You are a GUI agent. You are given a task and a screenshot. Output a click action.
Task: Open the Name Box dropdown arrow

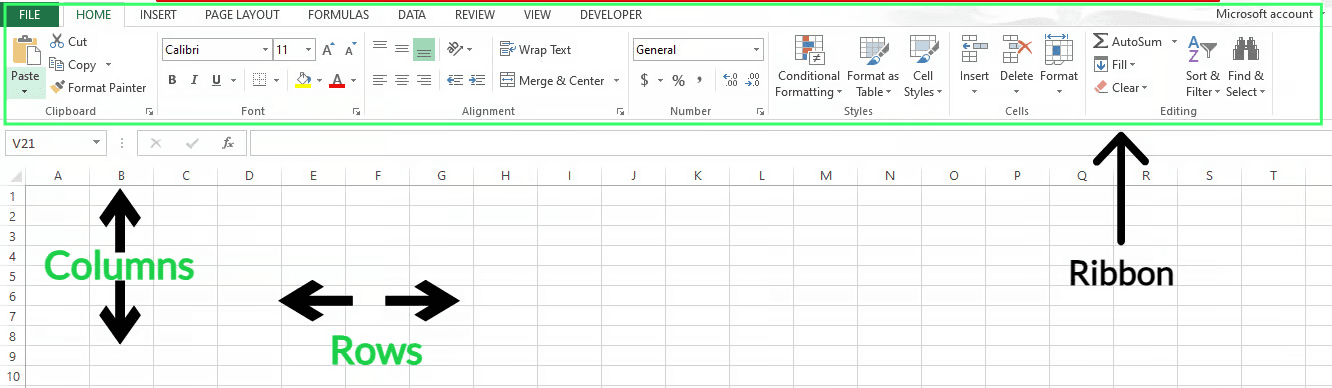coord(97,143)
